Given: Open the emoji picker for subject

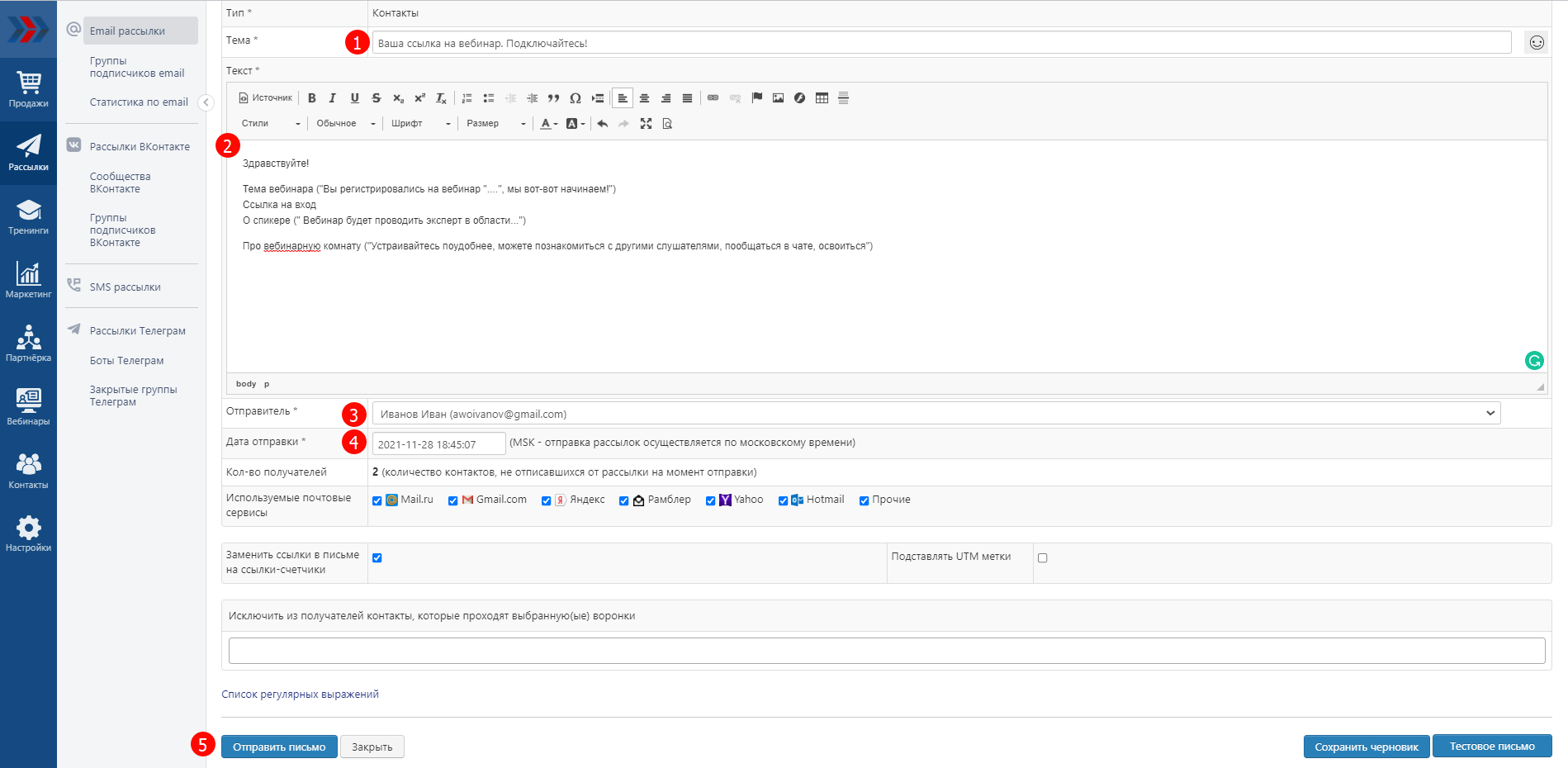Looking at the screenshot, I should point(1536,43).
